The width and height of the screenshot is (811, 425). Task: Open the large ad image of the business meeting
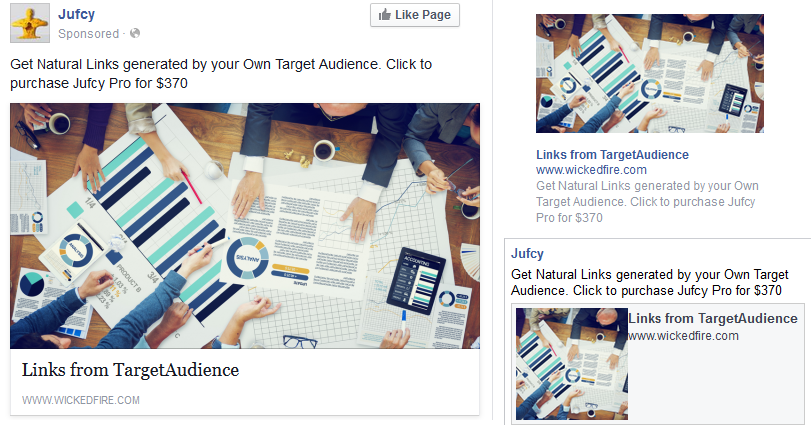click(245, 226)
